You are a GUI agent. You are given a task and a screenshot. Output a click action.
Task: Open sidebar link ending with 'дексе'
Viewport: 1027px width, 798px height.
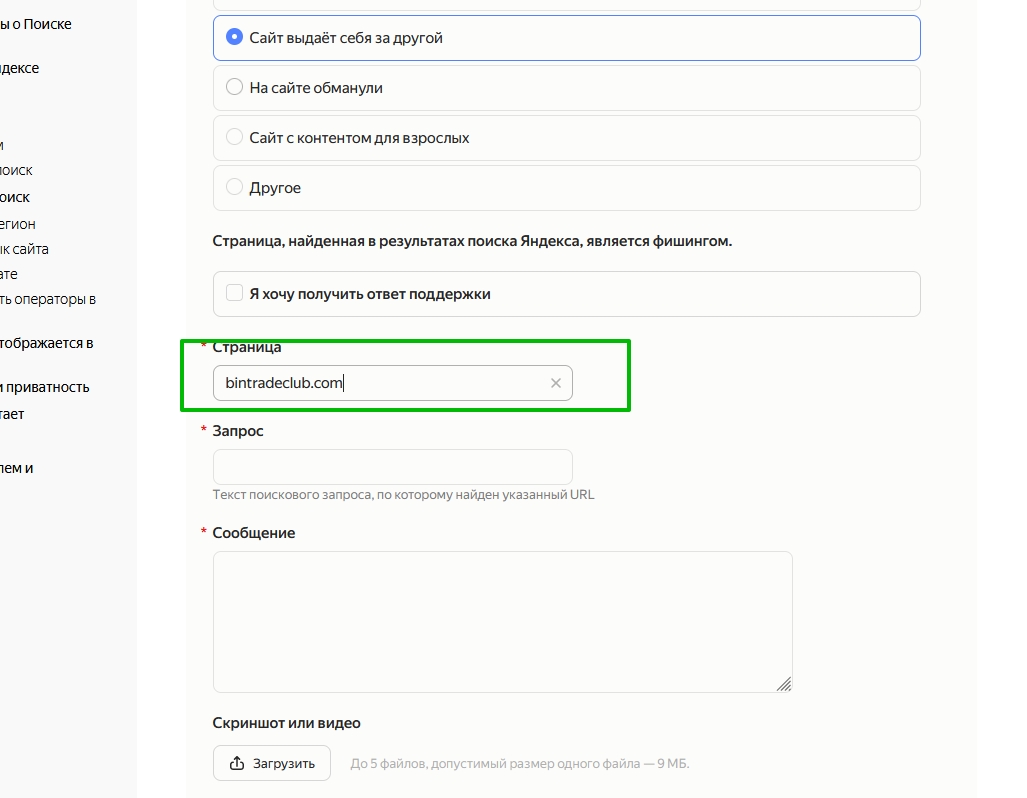20,68
